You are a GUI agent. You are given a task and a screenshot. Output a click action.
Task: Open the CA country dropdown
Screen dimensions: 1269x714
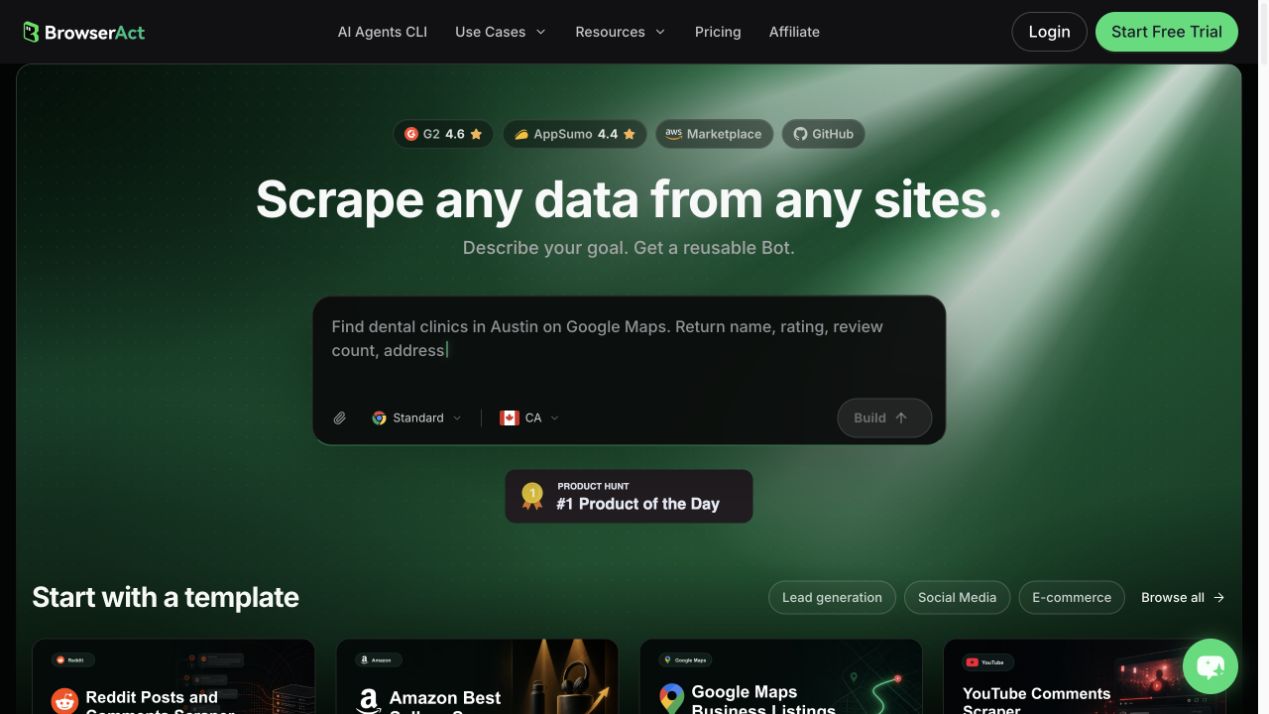tap(530, 418)
